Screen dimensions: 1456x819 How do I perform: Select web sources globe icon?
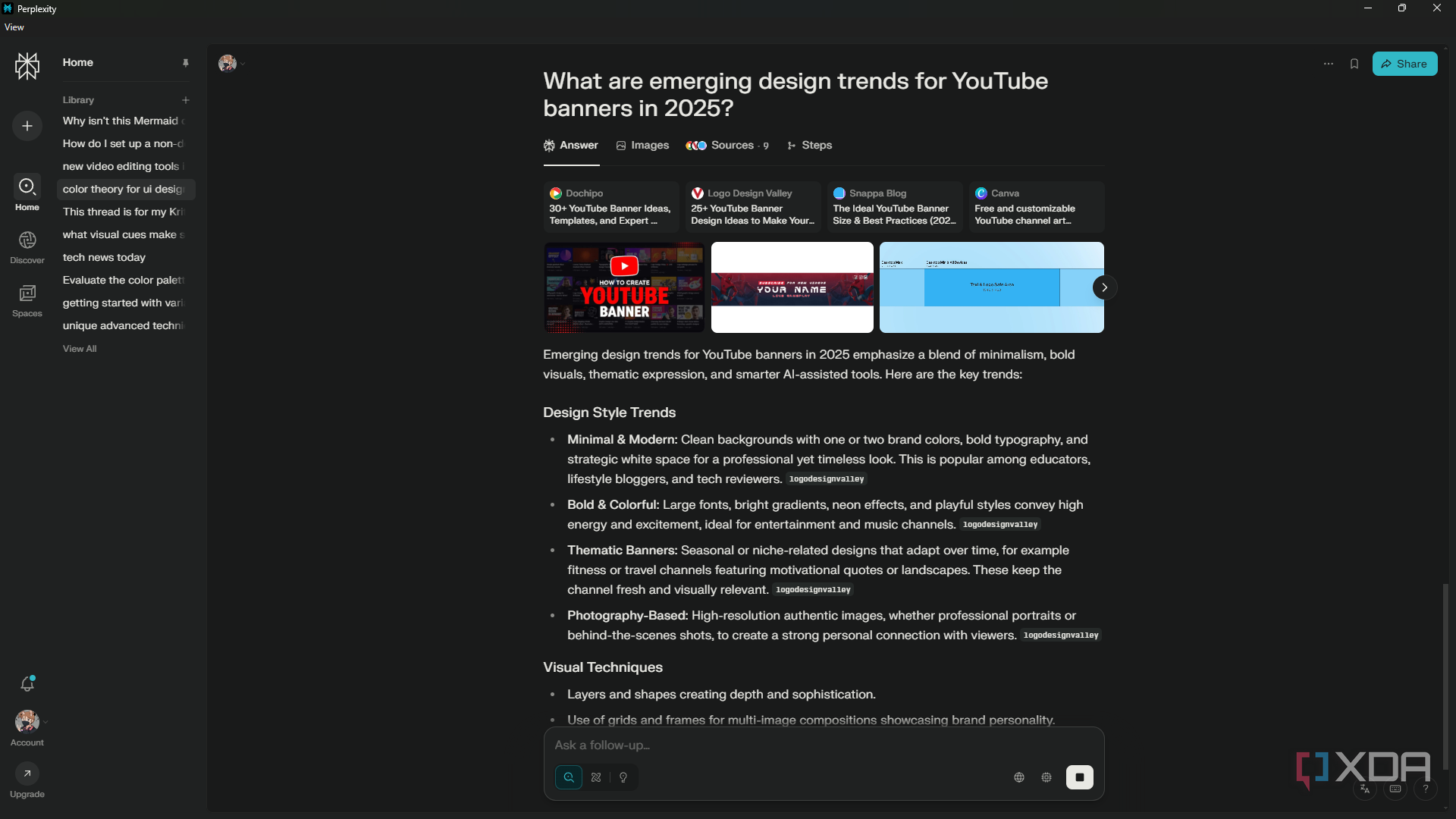tap(1019, 777)
